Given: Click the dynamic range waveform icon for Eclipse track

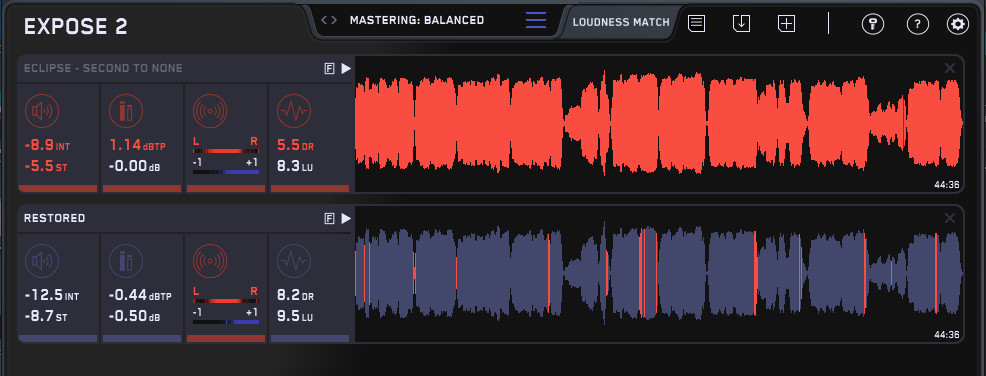Looking at the screenshot, I should click(294, 111).
